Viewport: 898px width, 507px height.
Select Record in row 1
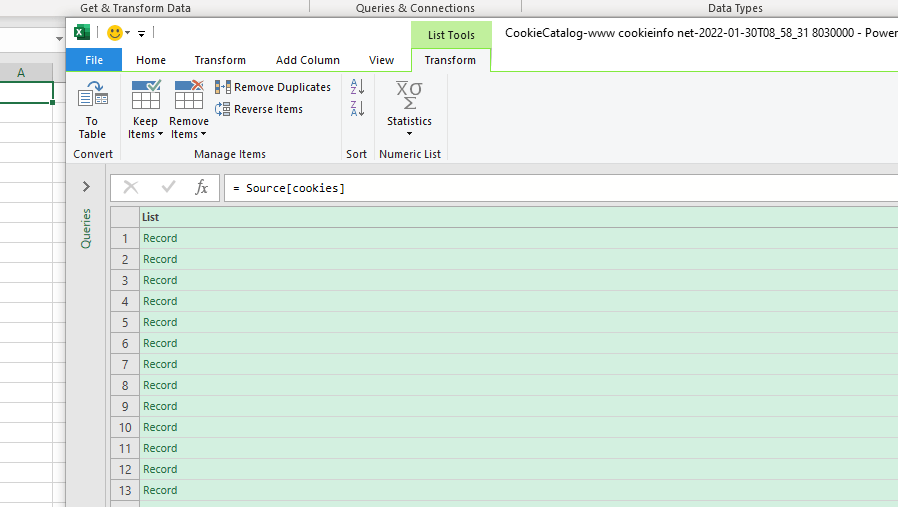[160, 238]
